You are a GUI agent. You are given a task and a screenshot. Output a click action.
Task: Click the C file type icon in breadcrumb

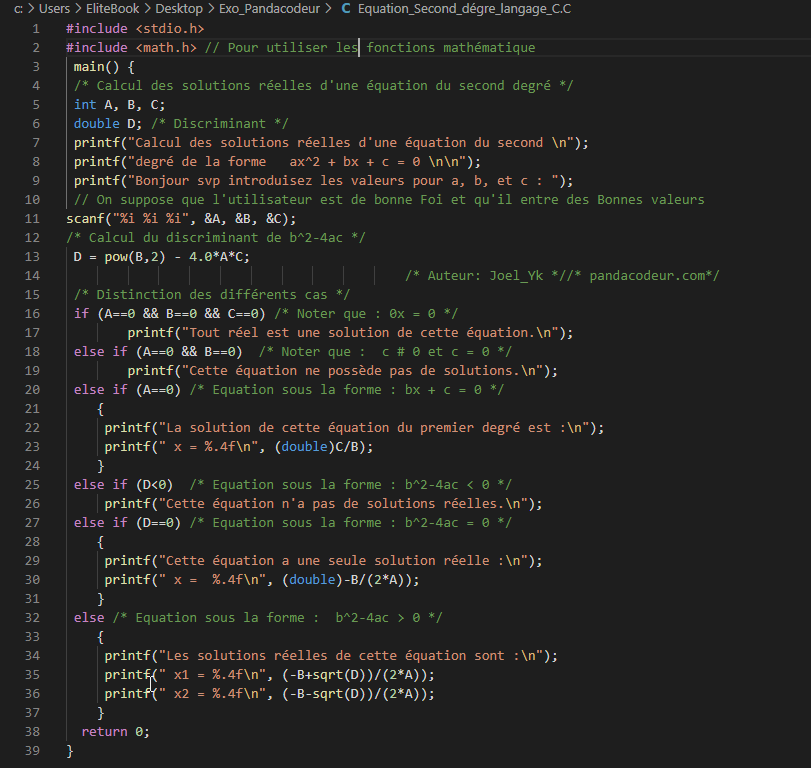(x=346, y=9)
